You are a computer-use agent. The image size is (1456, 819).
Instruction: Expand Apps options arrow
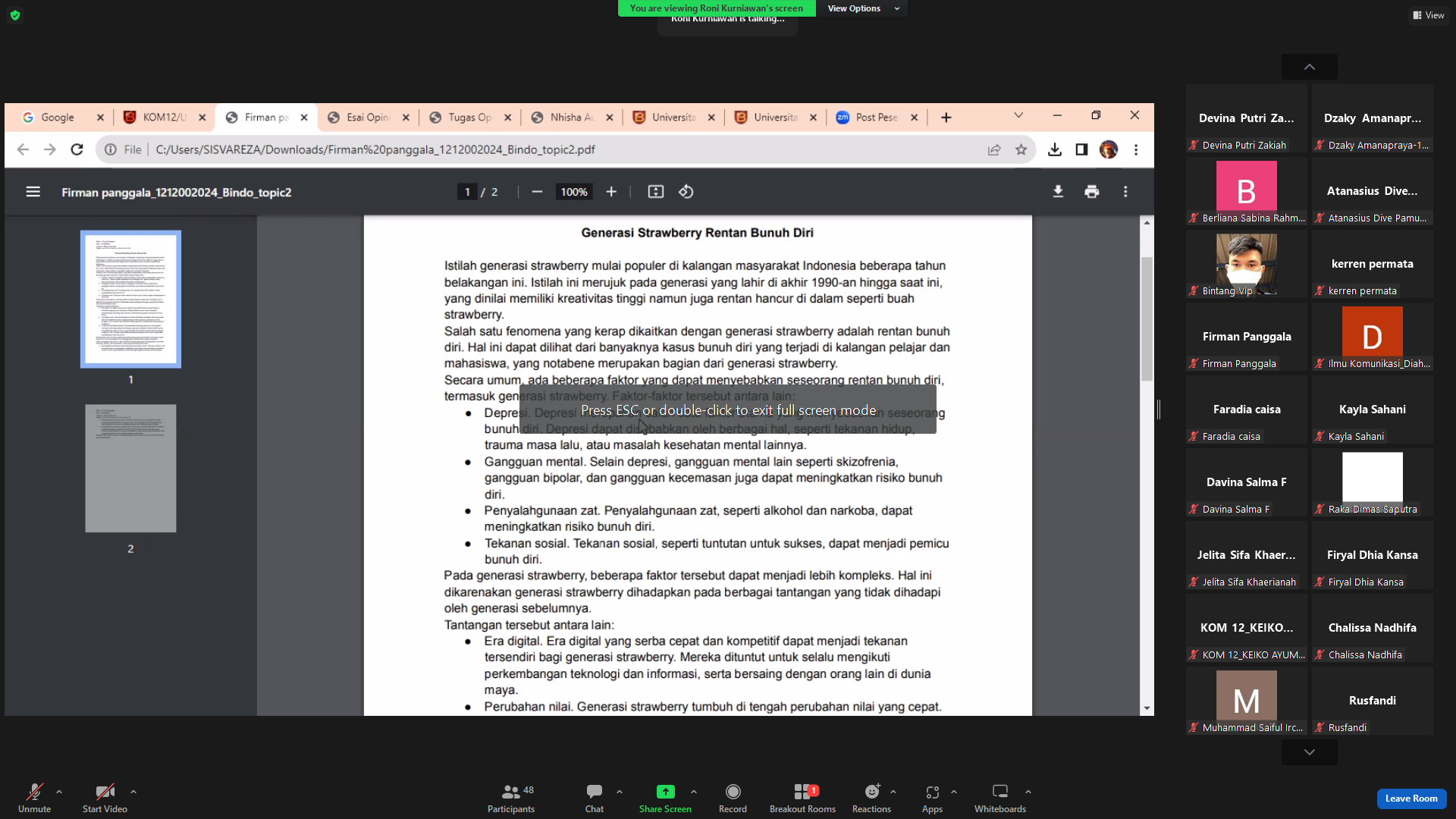click(954, 792)
